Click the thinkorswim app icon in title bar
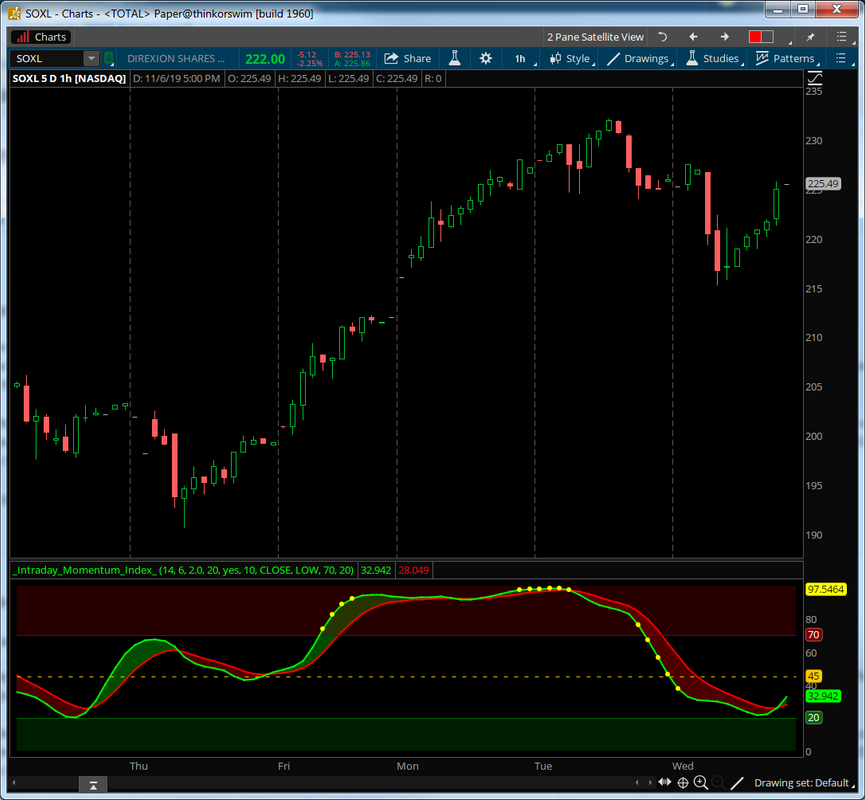The height and width of the screenshot is (800, 865). coord(14,13)
